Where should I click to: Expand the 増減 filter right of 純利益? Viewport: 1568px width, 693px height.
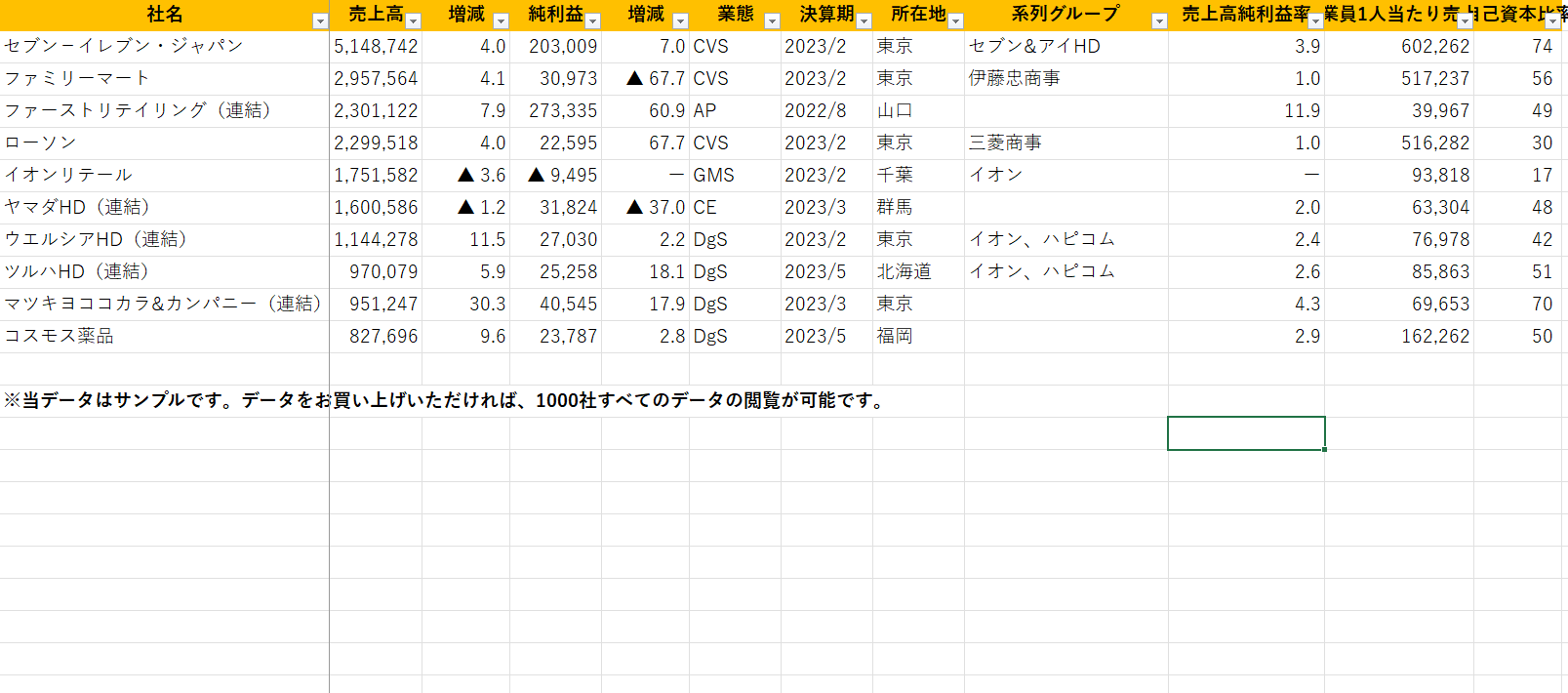click(x=680, y=20)
